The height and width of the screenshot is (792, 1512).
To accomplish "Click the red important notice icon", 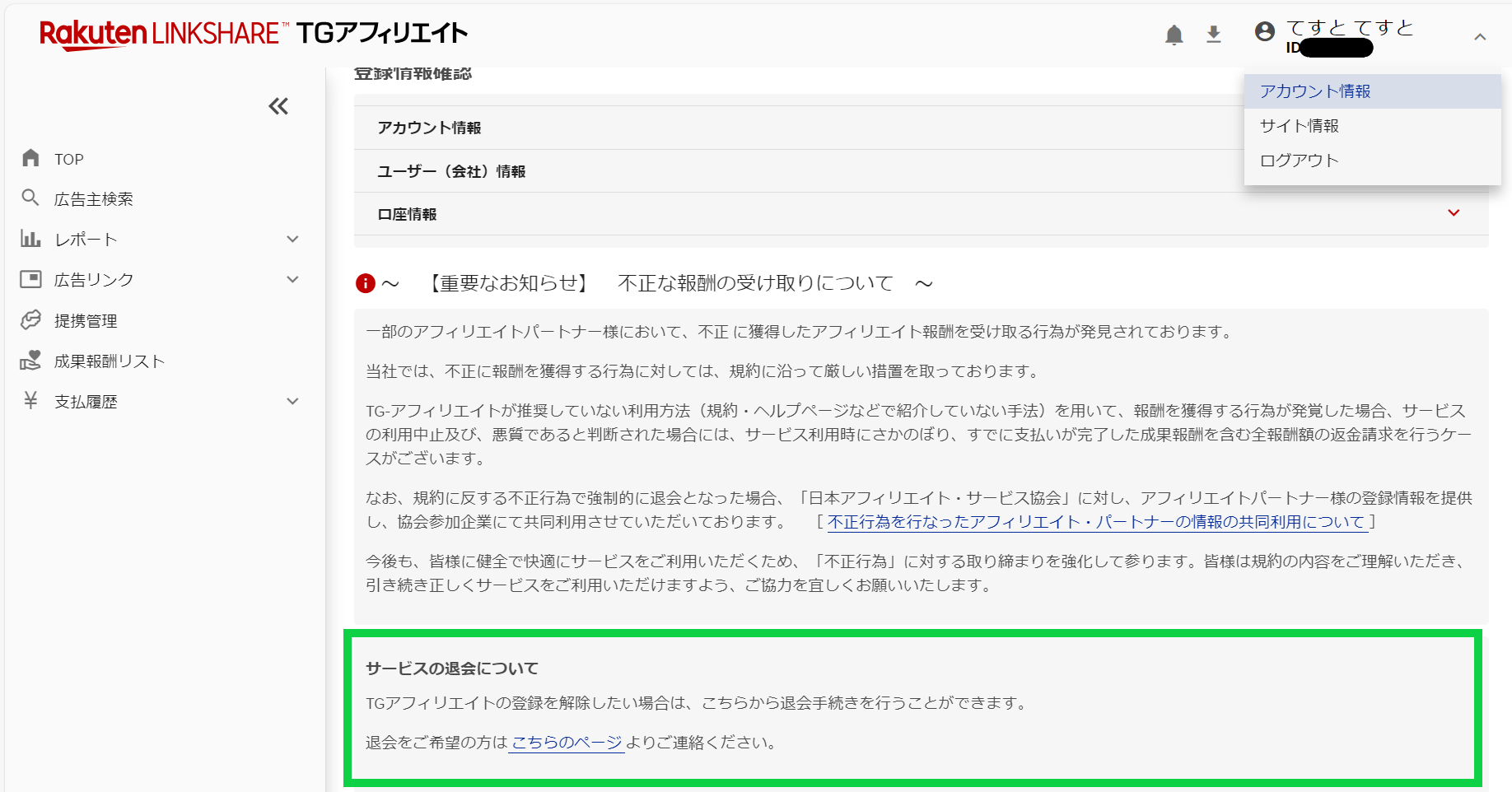I will [x=365, y=283].
